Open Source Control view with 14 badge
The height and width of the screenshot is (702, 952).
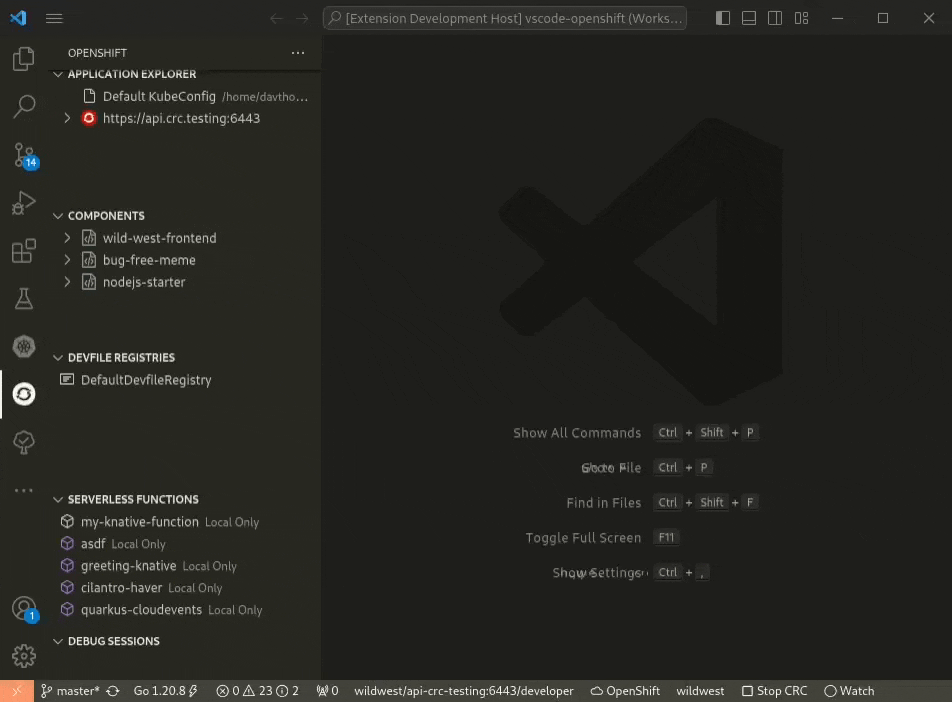[x=24, y=155]
